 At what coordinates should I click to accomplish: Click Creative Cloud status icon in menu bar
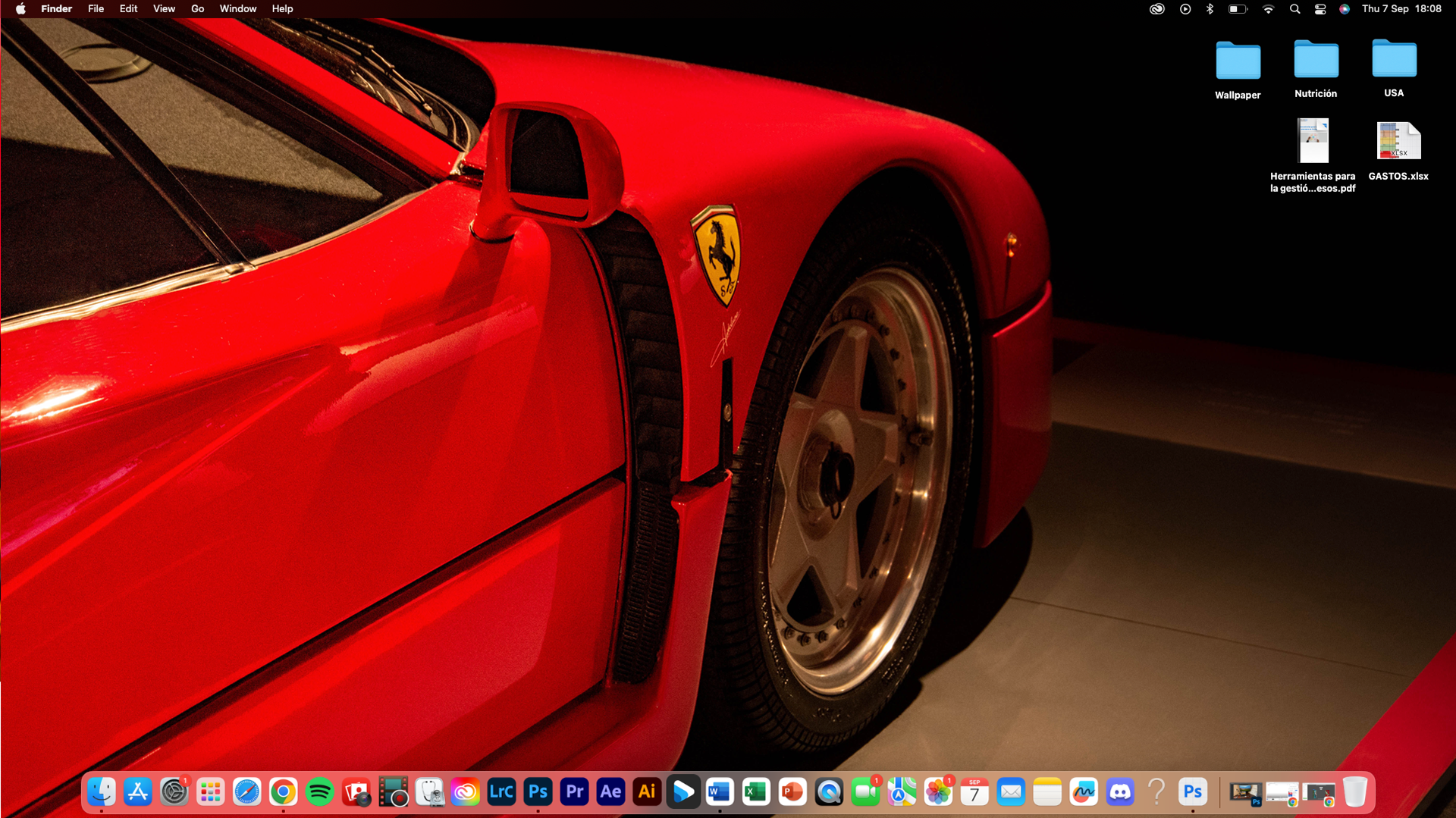(1157, 9)
